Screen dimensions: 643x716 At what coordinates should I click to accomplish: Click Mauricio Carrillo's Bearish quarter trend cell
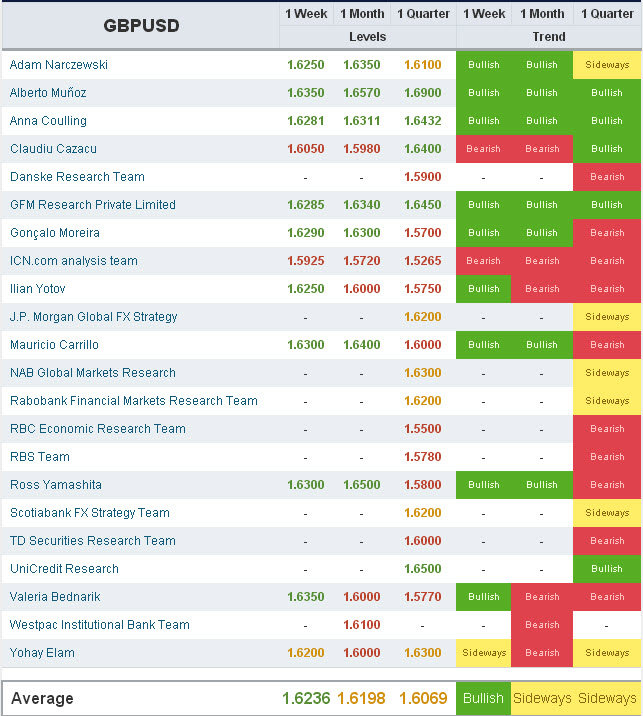tap(607, 345)
